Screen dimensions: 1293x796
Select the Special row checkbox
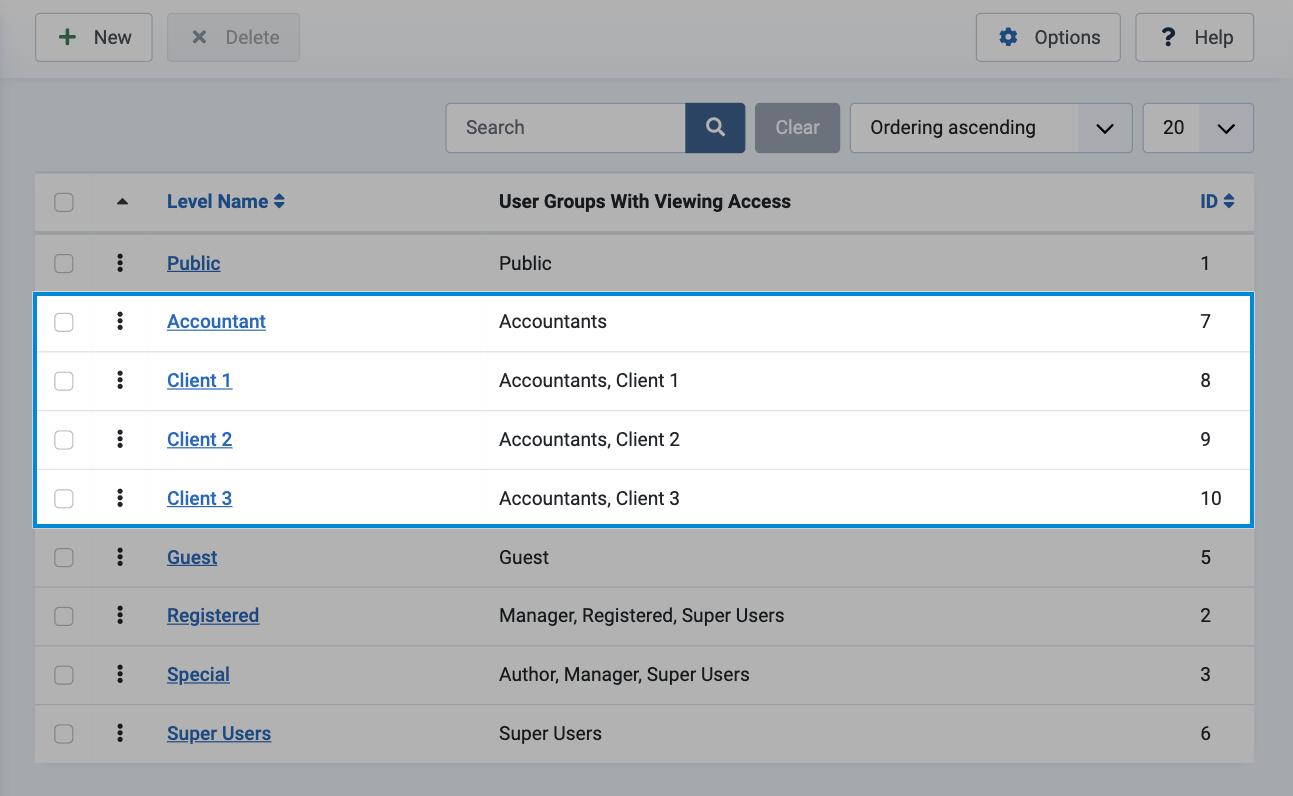(64, 675)
